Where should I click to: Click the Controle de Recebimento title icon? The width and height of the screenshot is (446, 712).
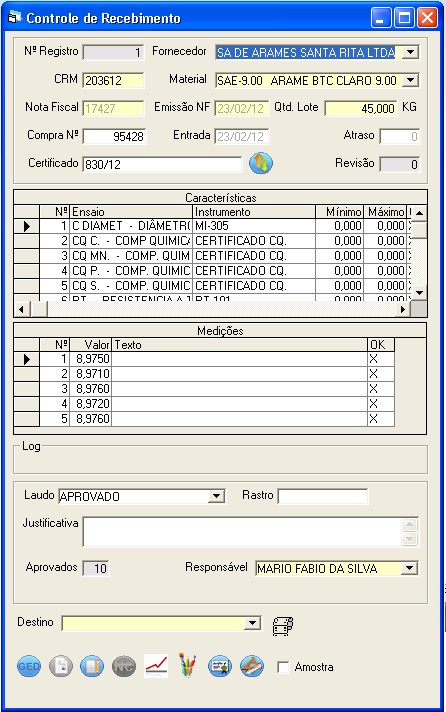[15, 18]
